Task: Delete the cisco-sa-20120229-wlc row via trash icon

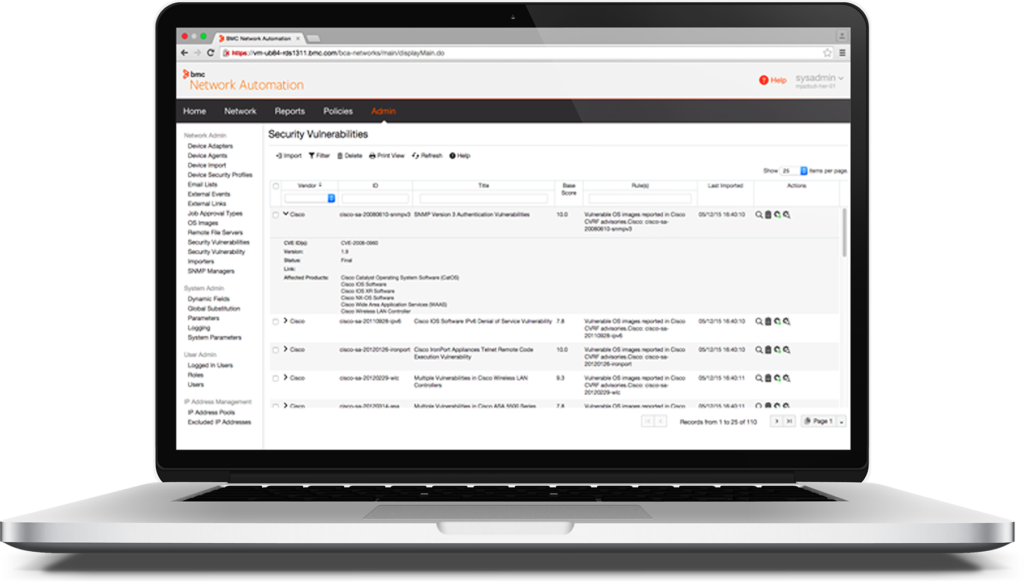Action: tap(768, 378)
